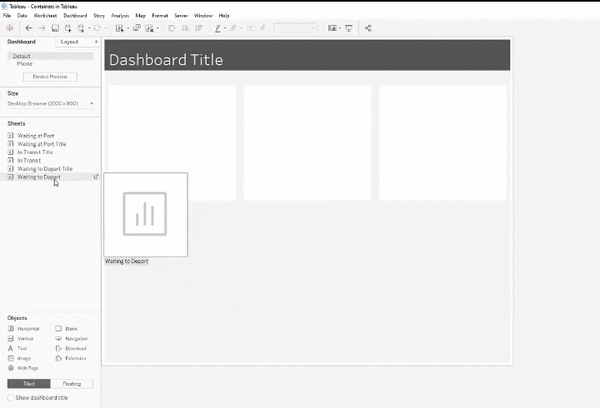600x408 pixels.
Task: Click the Go to Sheet icon beside Waiting to Depart
Action: pos(95,177)
